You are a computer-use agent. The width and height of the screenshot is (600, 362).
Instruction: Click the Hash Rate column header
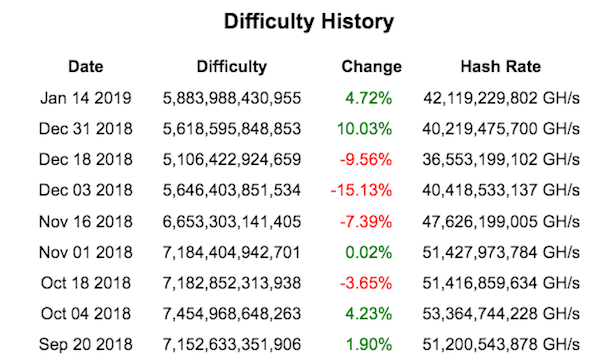point(501,67)
